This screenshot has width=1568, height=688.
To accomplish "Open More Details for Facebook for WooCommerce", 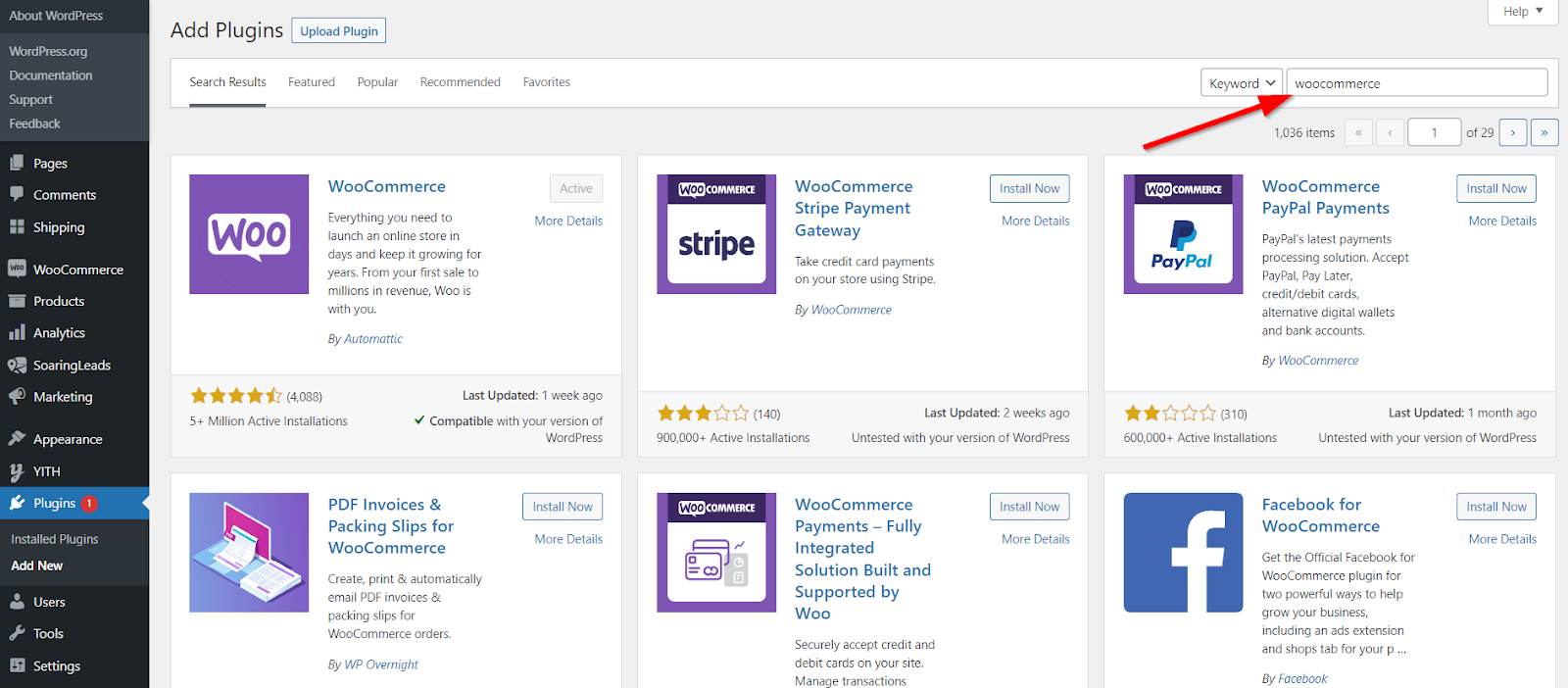I will [x=1501, y=539].
